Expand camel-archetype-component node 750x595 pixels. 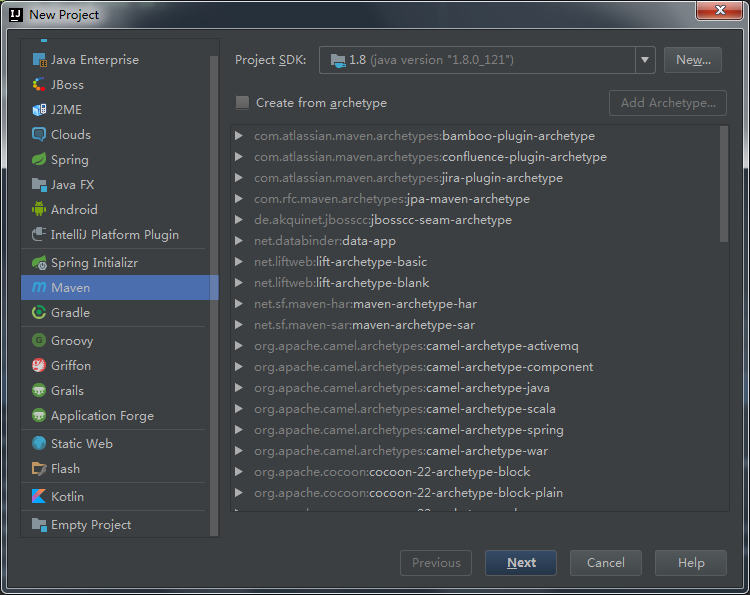[239, 367]
